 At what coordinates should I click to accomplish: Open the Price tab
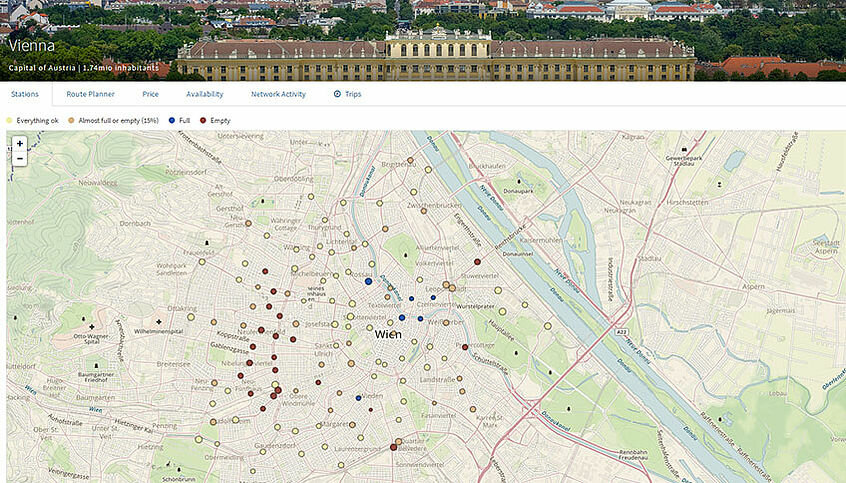coord(150,94)
